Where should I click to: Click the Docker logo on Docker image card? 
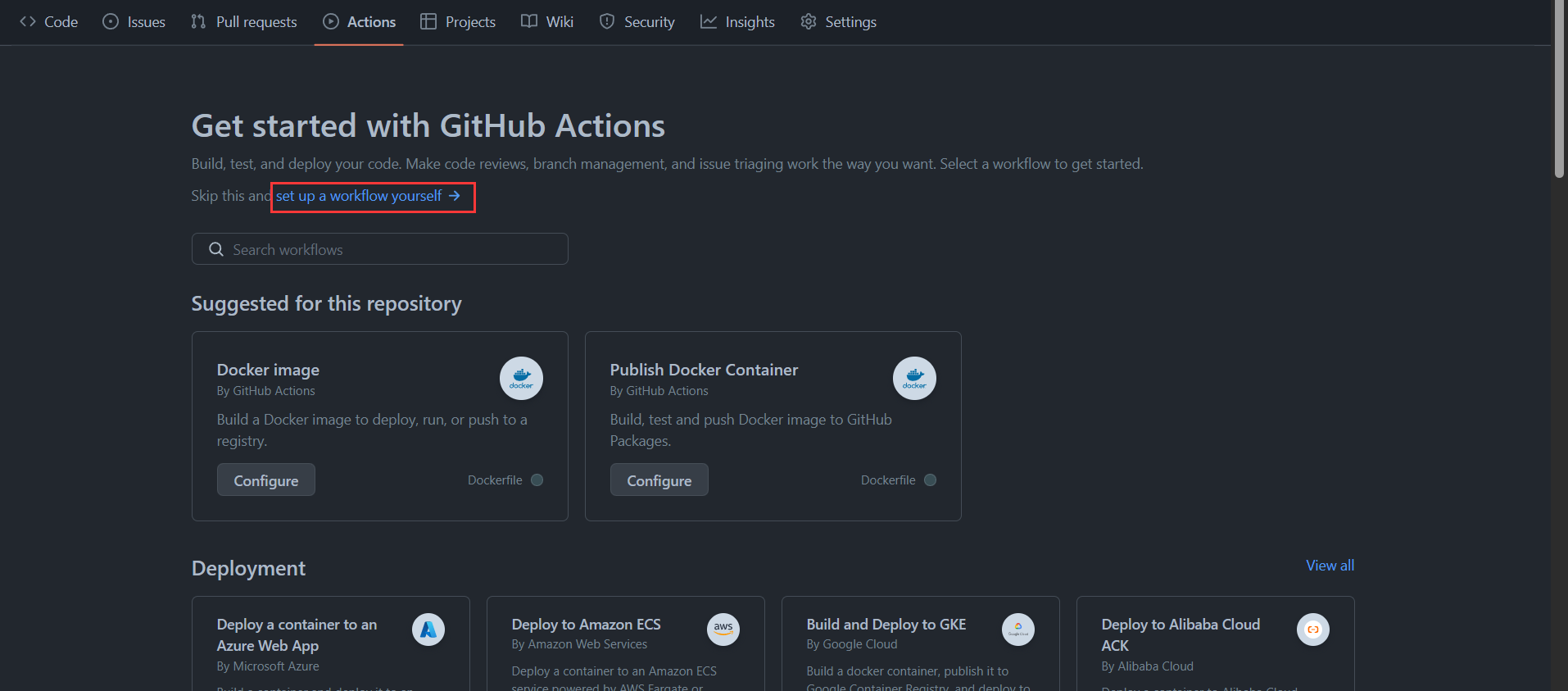[521, 379]
